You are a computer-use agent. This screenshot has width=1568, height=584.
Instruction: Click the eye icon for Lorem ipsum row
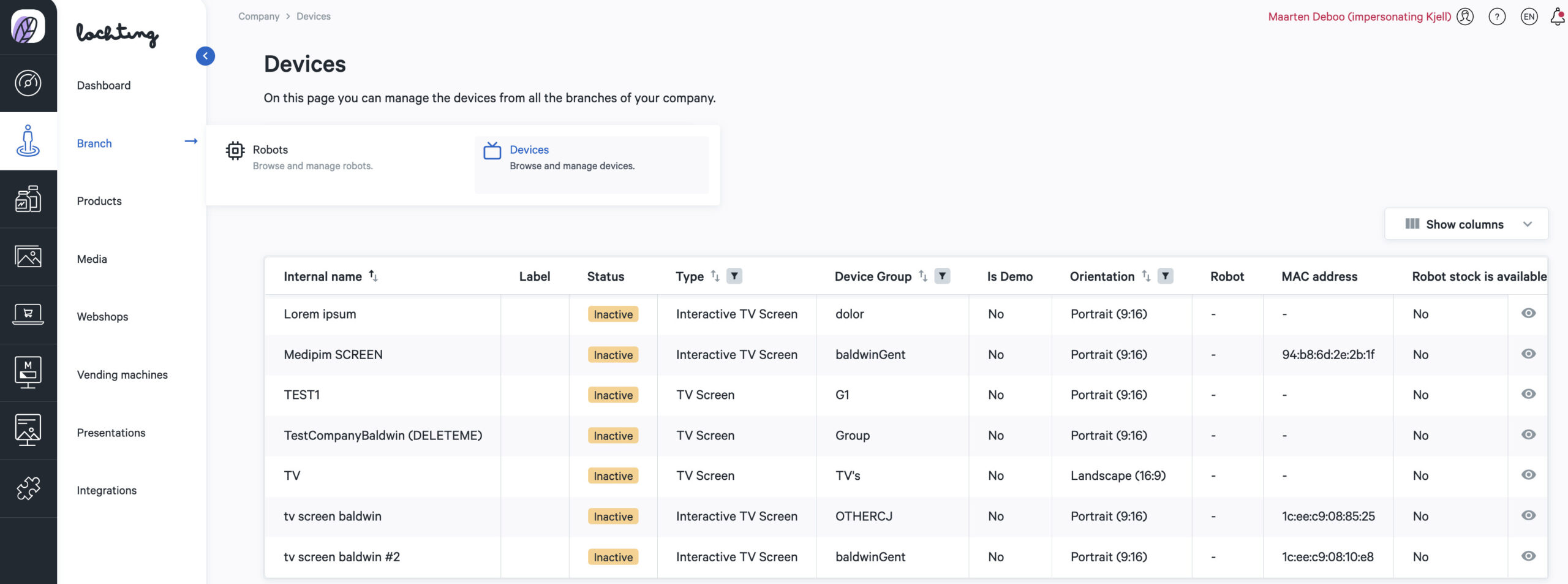[1528, 313]
